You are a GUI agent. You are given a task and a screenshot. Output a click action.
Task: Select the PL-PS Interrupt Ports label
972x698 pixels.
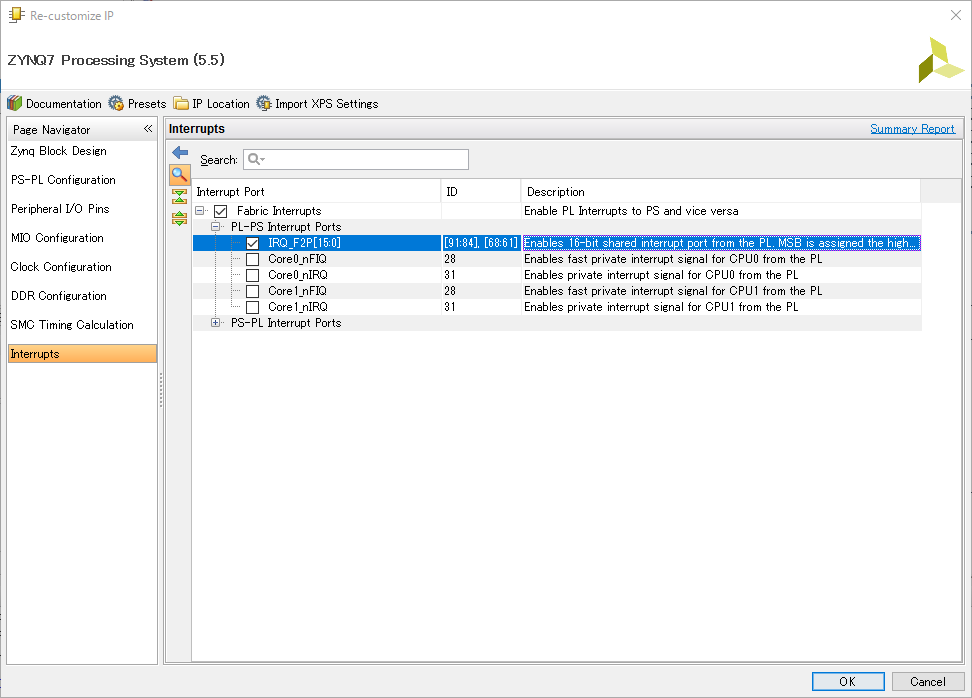(286, 227)
